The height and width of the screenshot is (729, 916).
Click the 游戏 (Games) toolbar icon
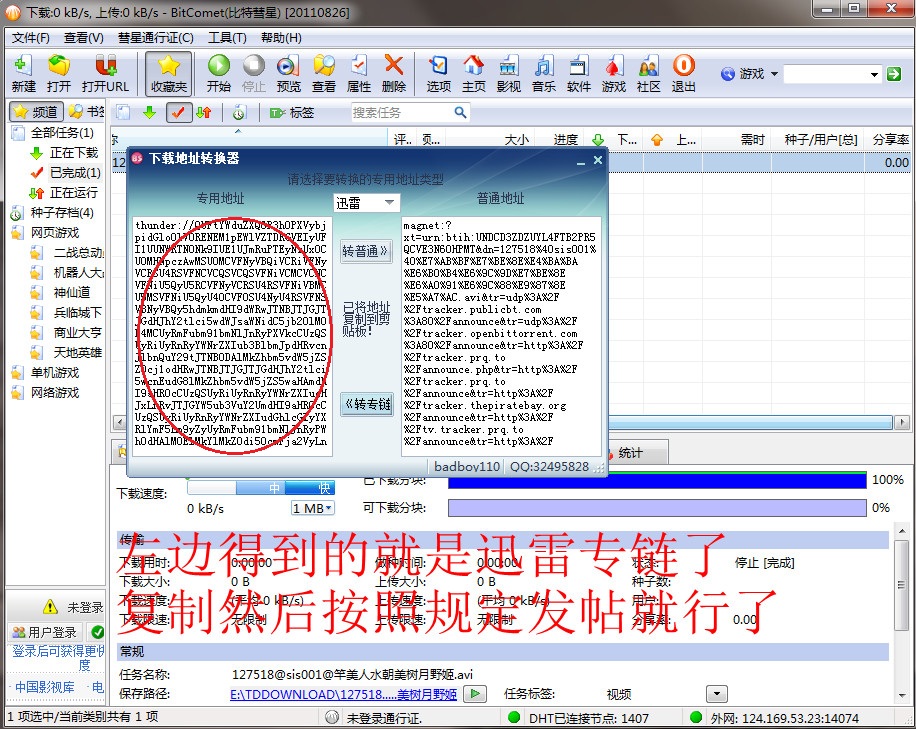click(614, 74)
